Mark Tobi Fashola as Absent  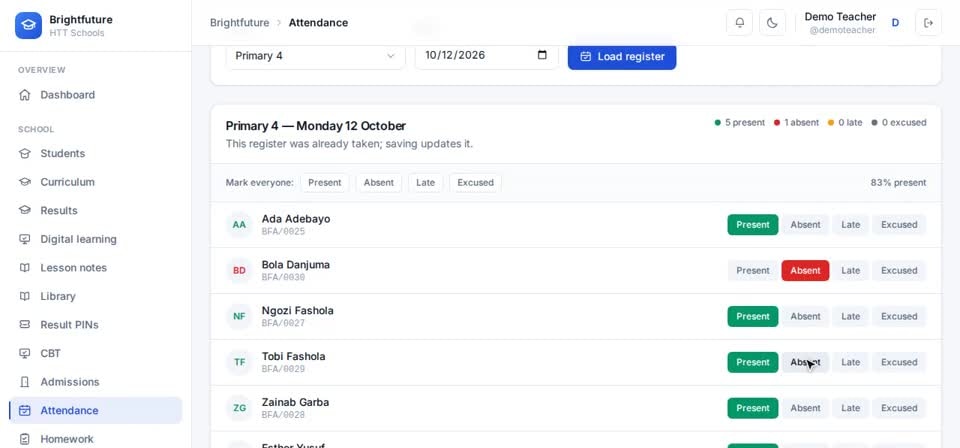click(805, 362)
